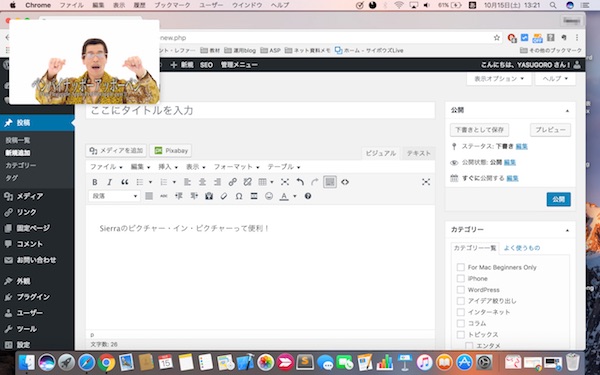Click the text color A swatch

click(284, 196)
